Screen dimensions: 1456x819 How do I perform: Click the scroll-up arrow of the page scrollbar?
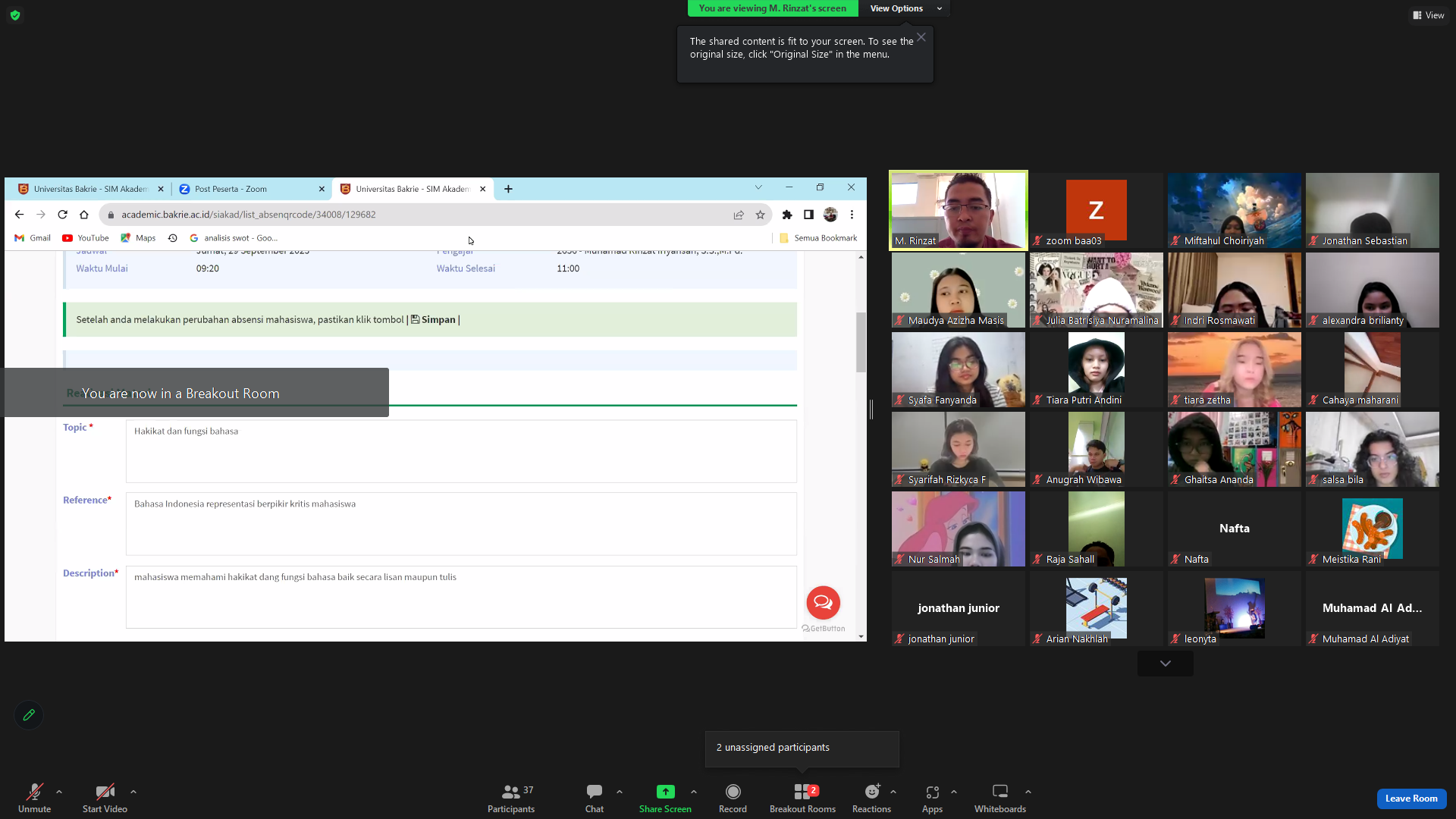tap(861, 257)
